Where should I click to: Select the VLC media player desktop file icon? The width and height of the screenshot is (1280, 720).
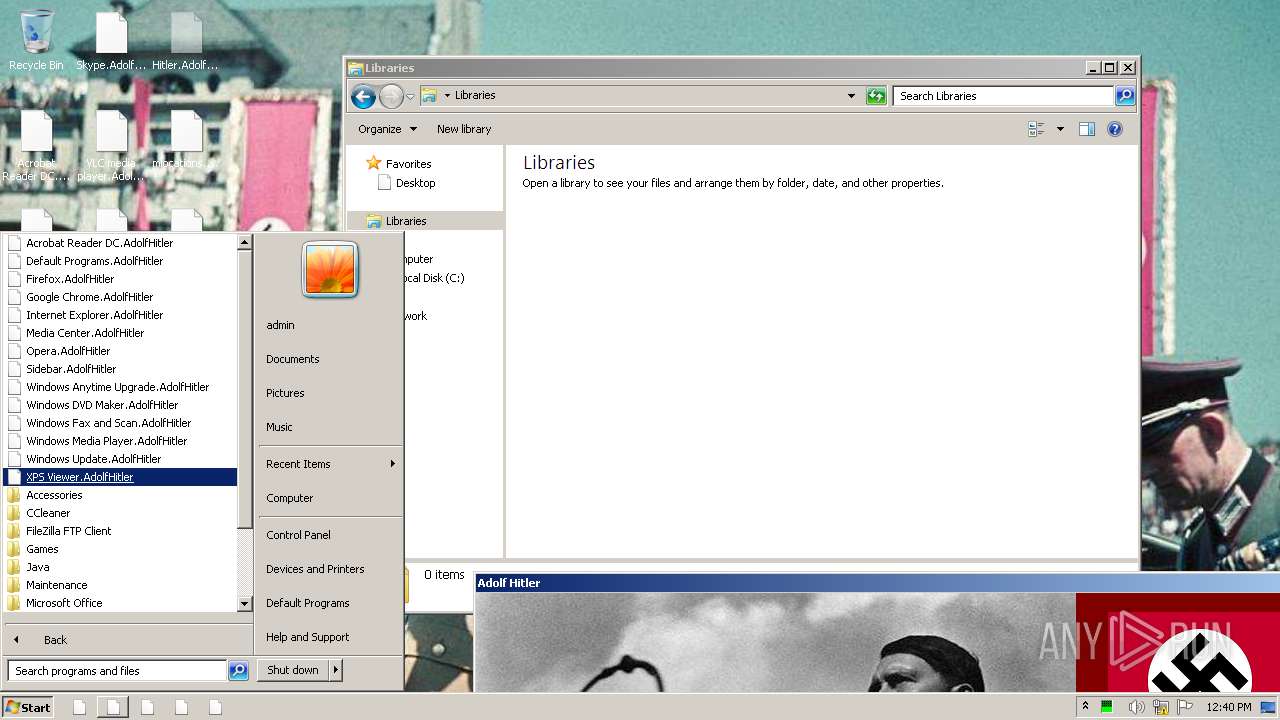(111, 145)
